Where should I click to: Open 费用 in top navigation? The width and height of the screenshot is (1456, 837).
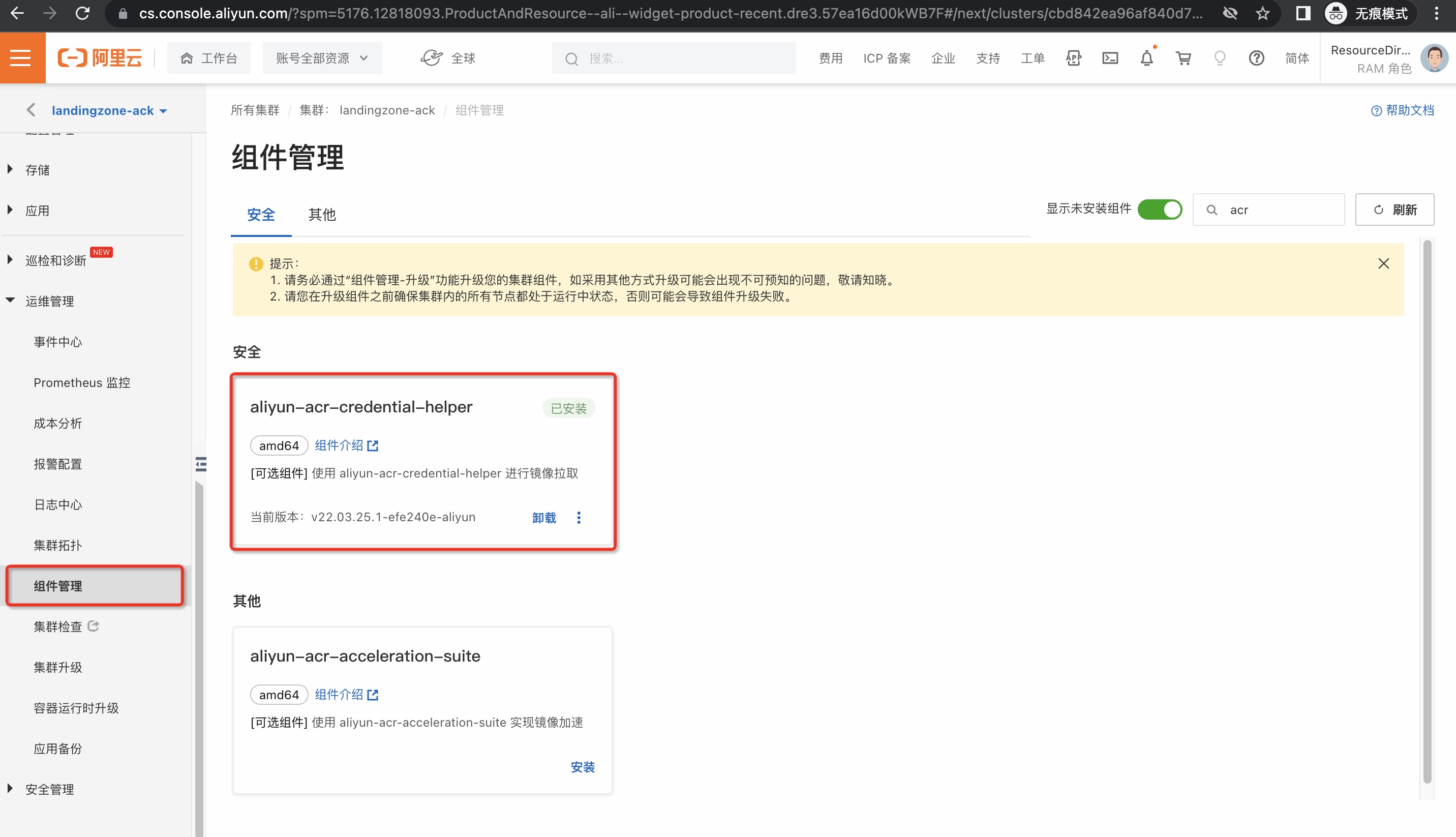click(830, 58)
